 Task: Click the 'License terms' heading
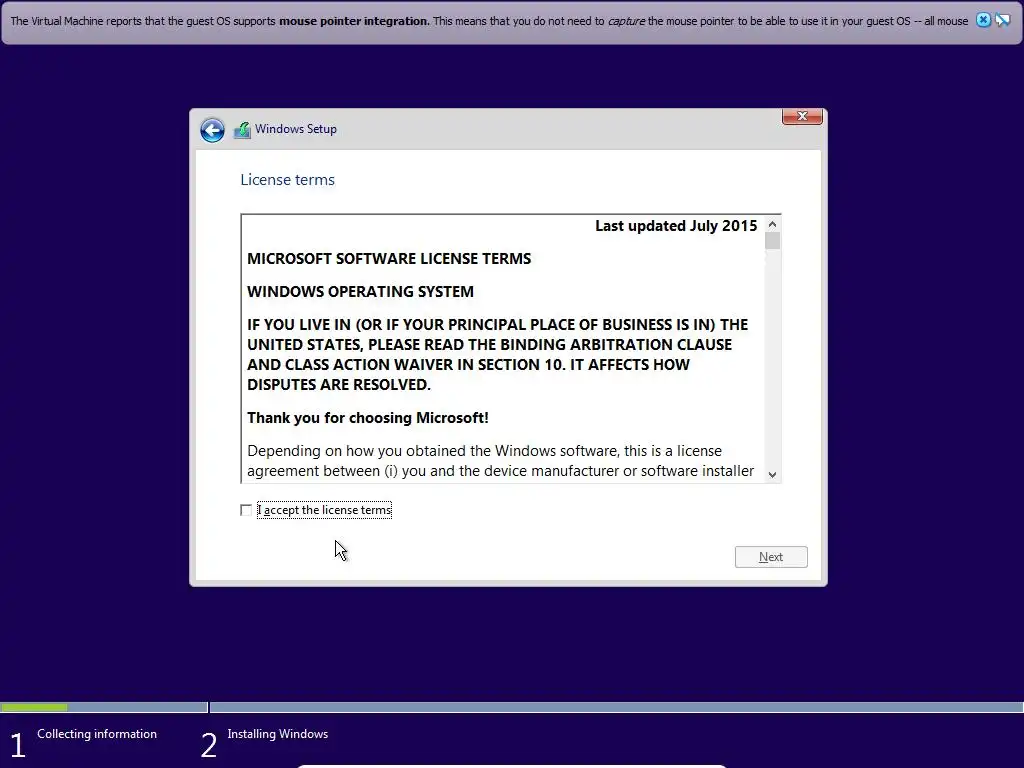pyautogui.click(x=287, y=180)
